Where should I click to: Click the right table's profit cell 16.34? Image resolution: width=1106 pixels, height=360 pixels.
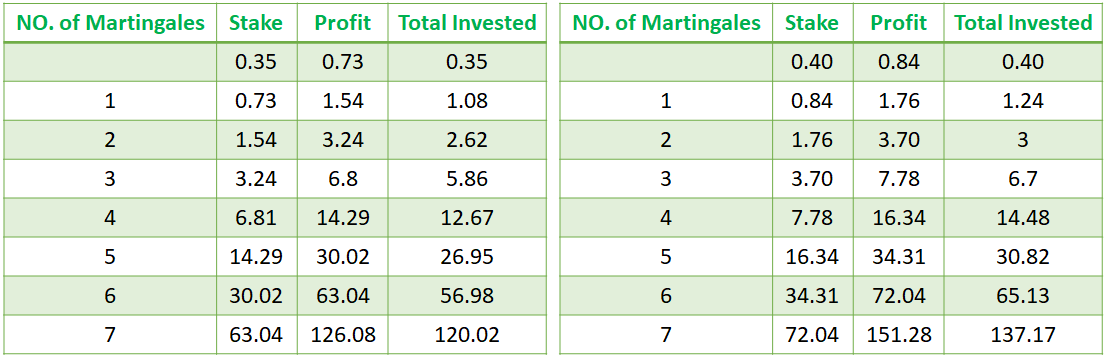(x=898, y=217)
